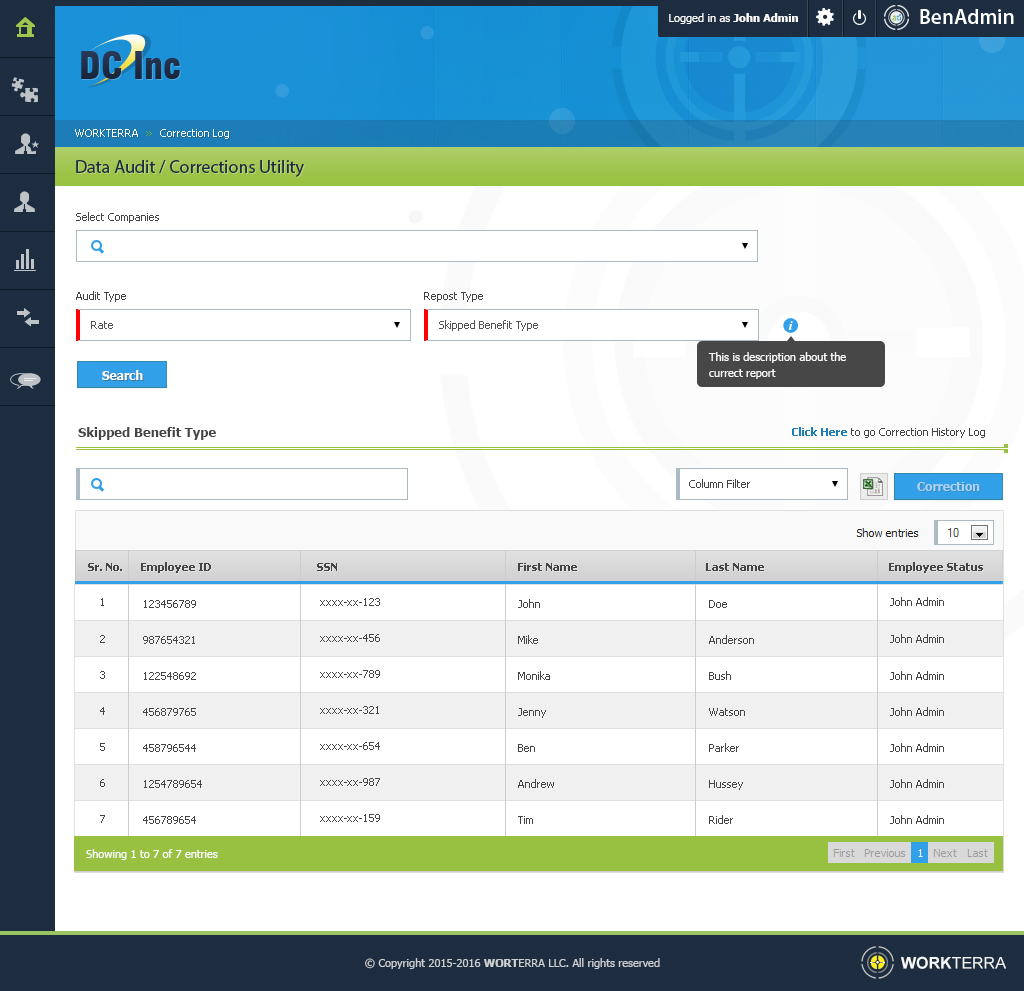The width and height of the screenshot is (1024, 991).
Task: Open the transfer arrows sidebar icon
Action: click(27, 317)
